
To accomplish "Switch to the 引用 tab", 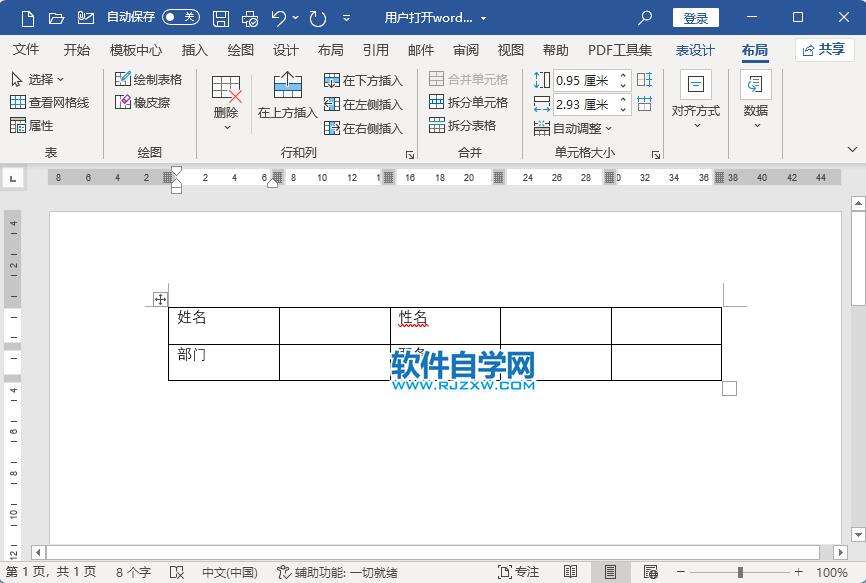I will click(x=376, y=50).
